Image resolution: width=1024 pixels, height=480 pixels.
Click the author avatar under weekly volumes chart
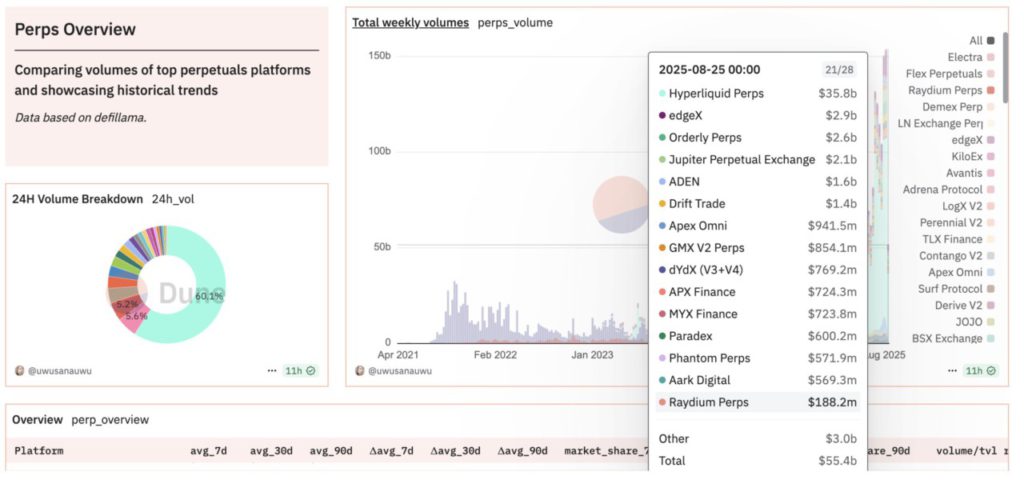(x=360, y=370)
